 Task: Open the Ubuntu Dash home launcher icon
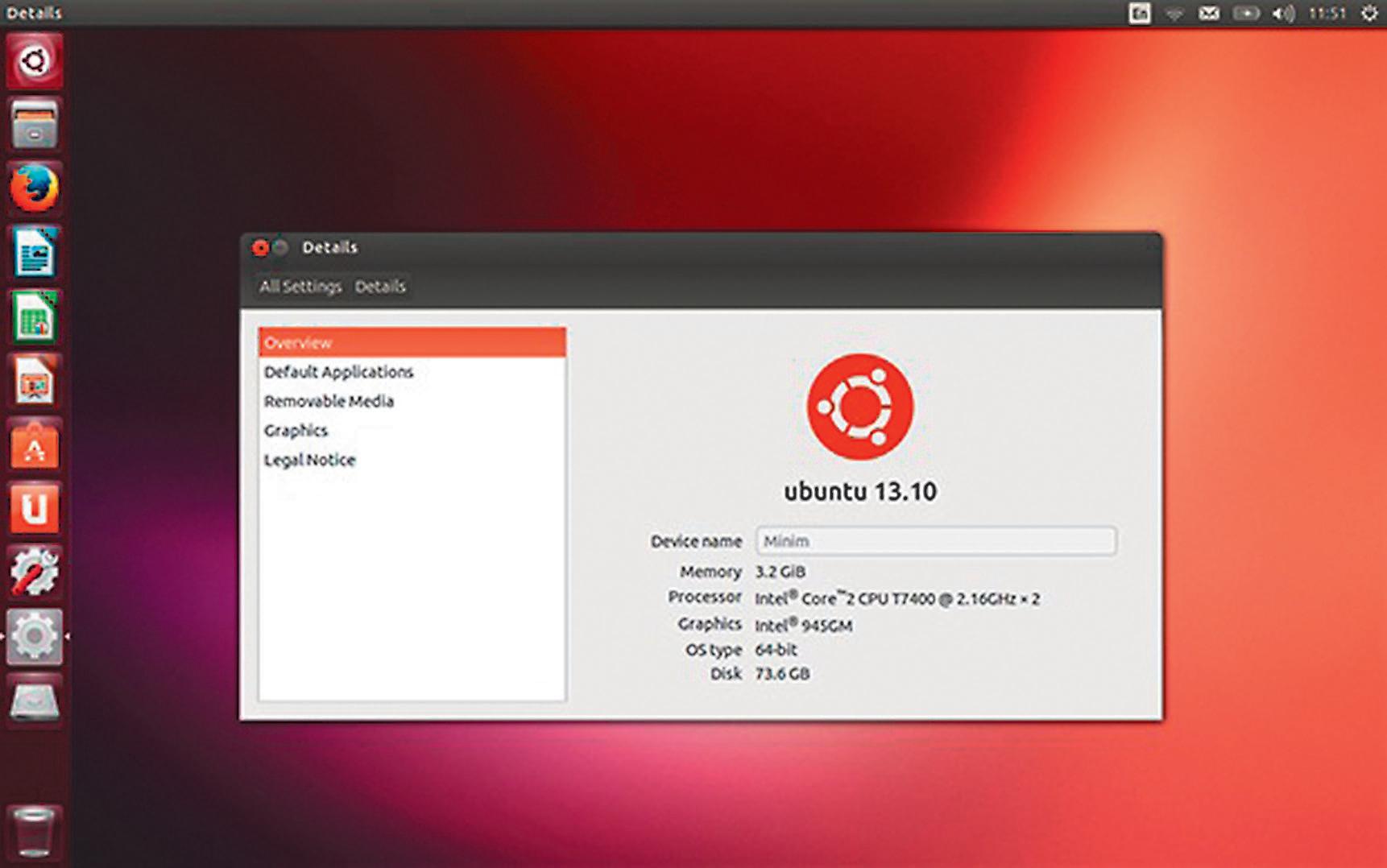[34, 61]
